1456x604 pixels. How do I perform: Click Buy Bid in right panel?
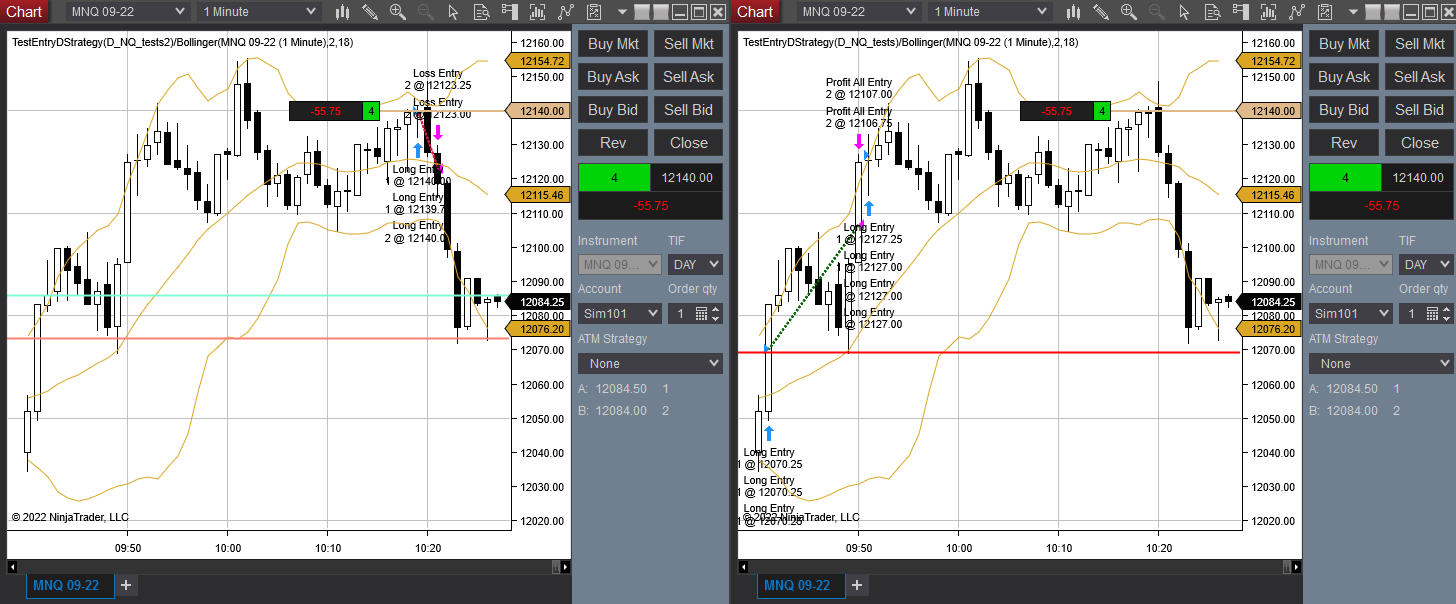tap(1344, 110)
